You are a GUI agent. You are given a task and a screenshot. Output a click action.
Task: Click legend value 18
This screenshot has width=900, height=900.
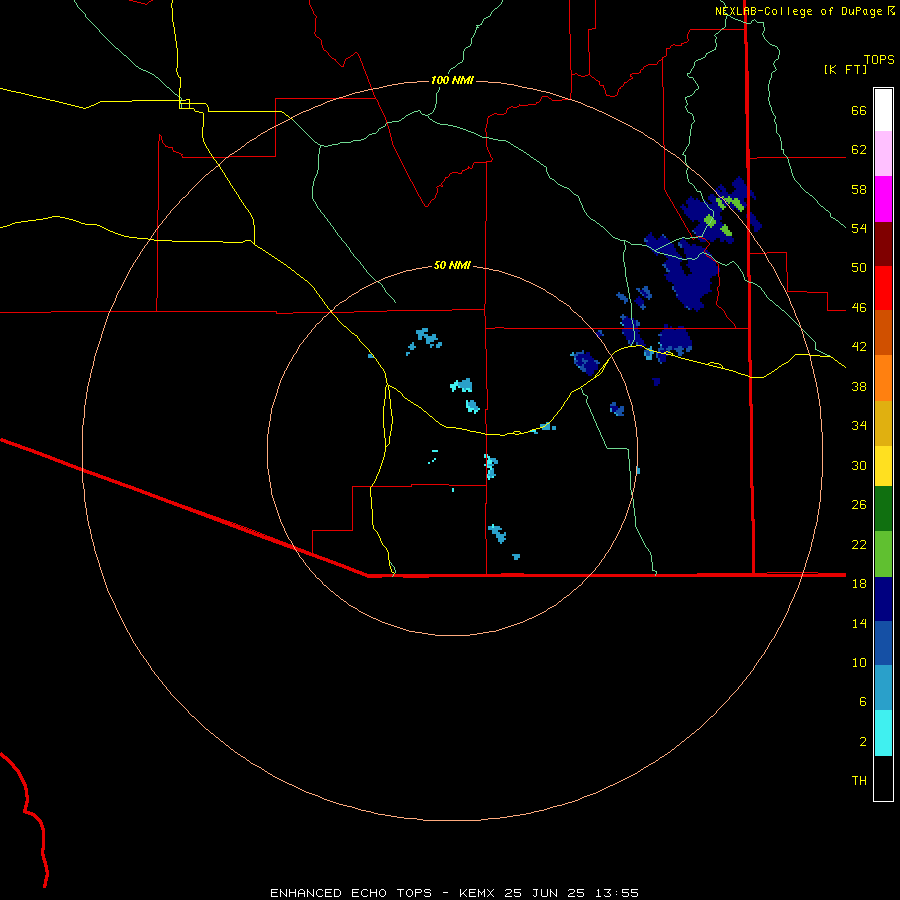pos(859,584)
